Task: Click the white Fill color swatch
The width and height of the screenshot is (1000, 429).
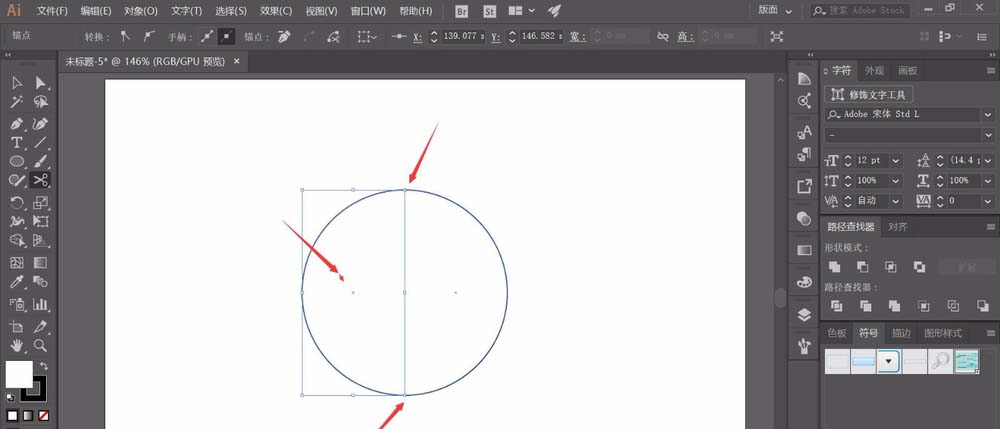Action: pos(18,375)
